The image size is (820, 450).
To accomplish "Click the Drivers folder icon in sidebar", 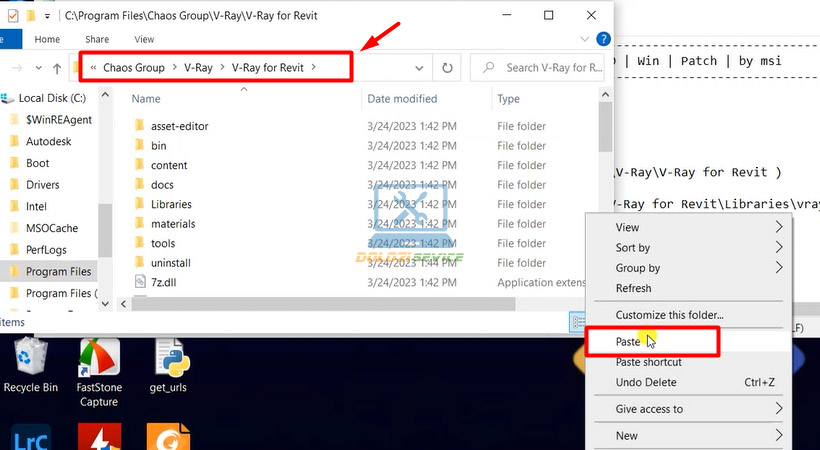I will (x=15, y=185).
